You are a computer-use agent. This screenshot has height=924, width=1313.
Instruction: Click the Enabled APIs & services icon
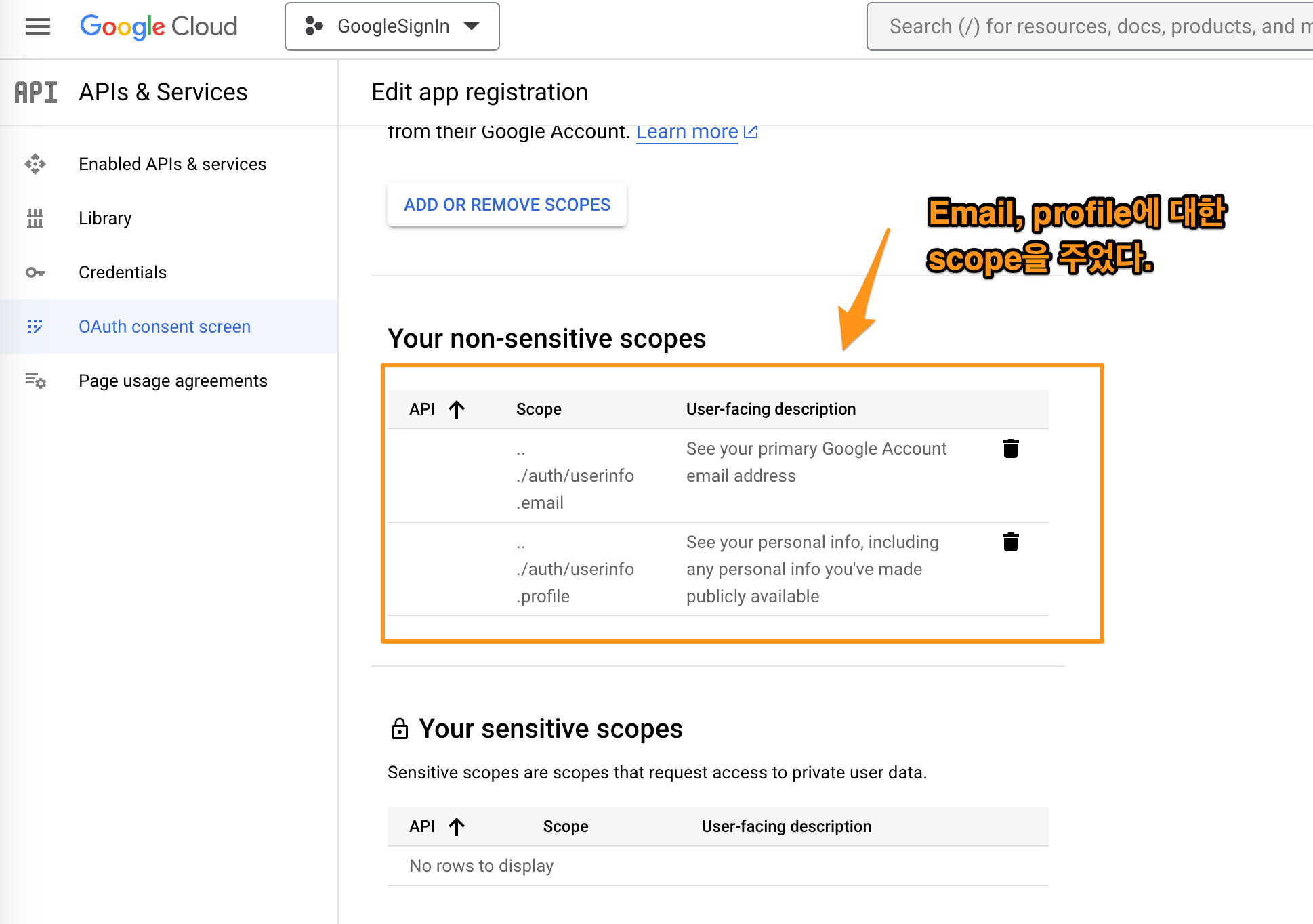(x=35, y=164)
